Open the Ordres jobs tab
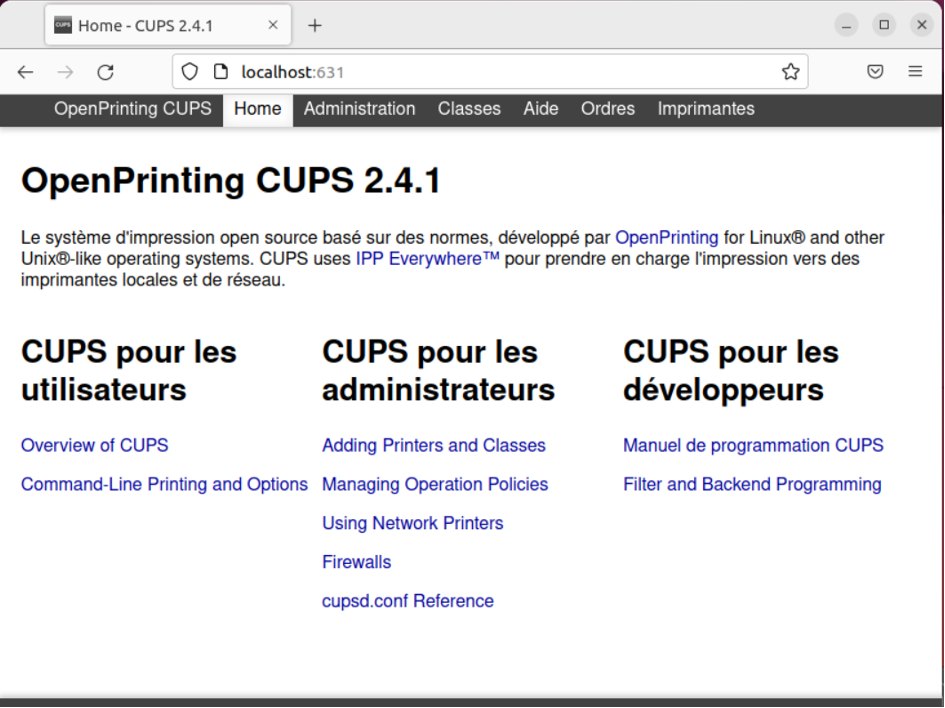Viewport: 945px width, 708px height. coord(607,109)
